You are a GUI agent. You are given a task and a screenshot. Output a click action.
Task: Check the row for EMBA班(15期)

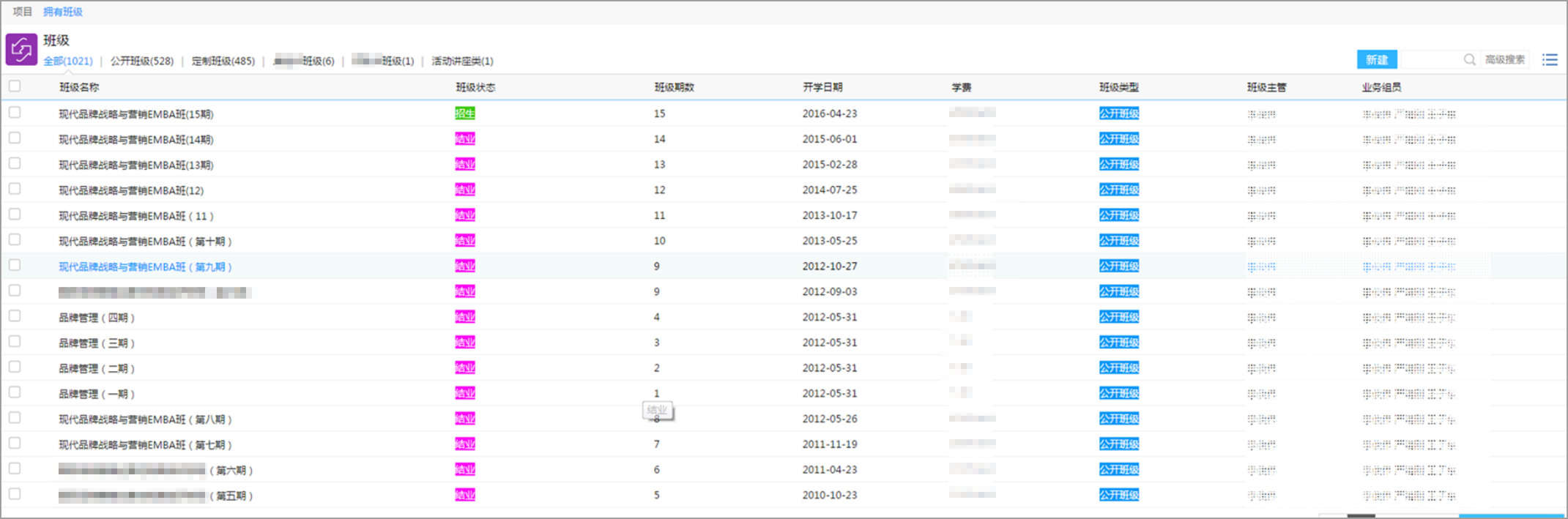pyautogui.click(x=15, y=113)
